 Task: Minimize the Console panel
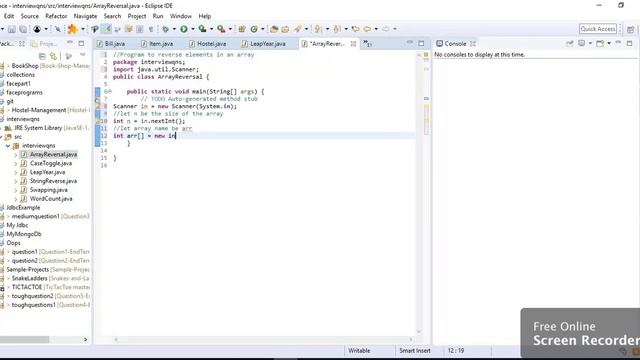click(618, 43)
